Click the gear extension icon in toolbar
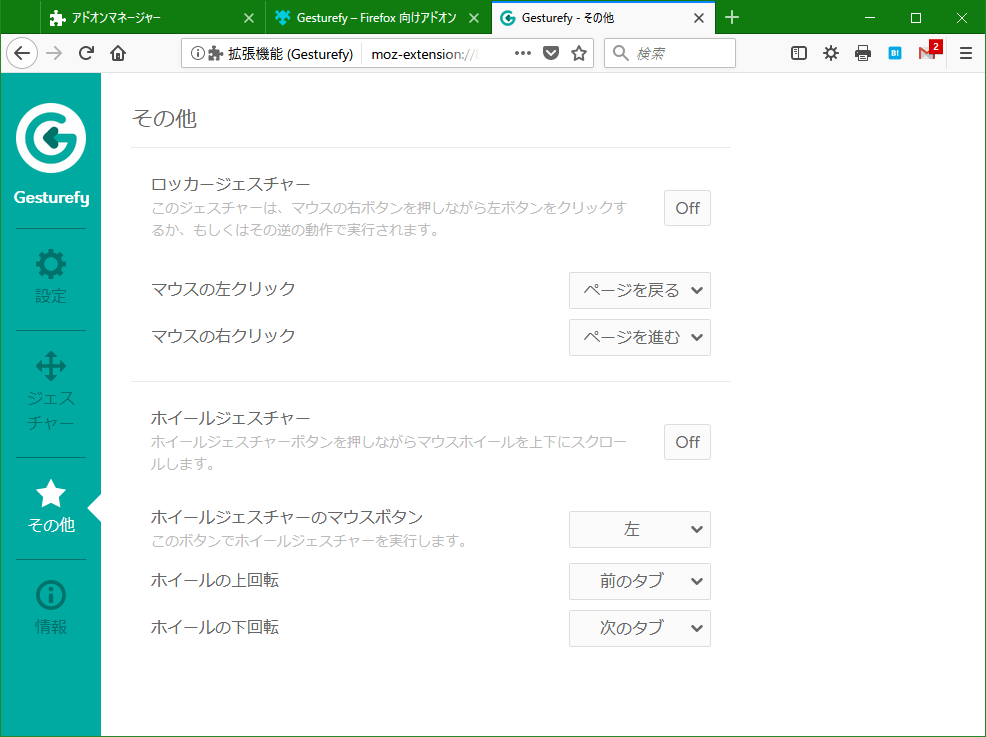 [x=831, y=53]
